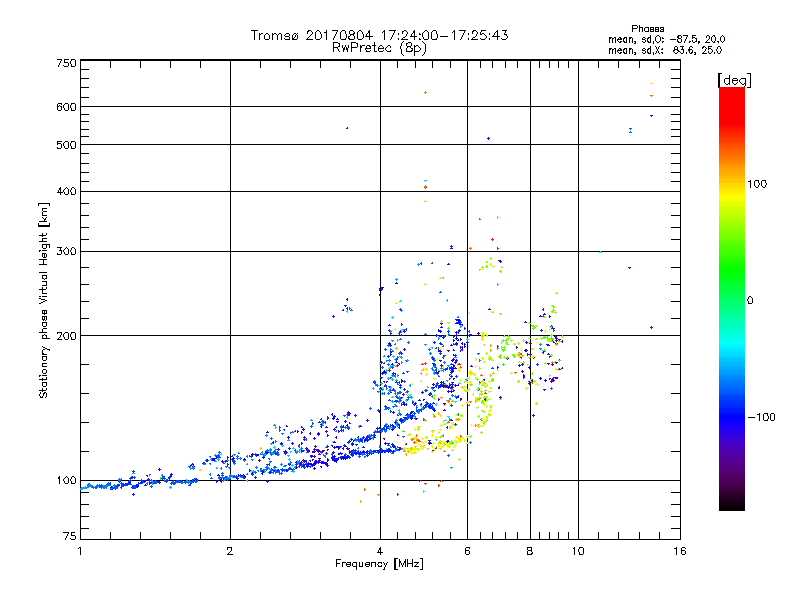This screenshot has width=800, height=600.
Task: Click the y-axis tick label '100'
Action: 66,481
